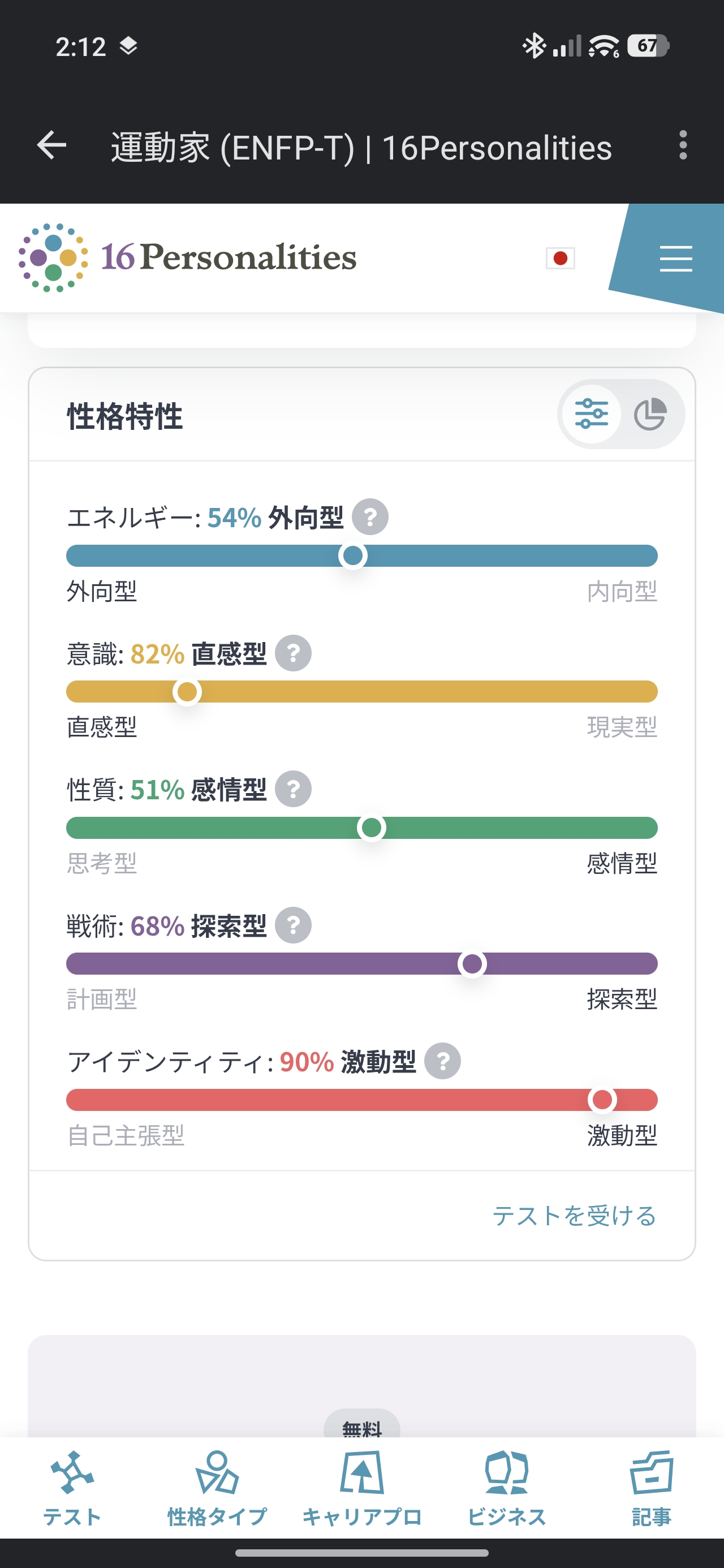Open the 性格タイプ tab

coord(217,1488)
